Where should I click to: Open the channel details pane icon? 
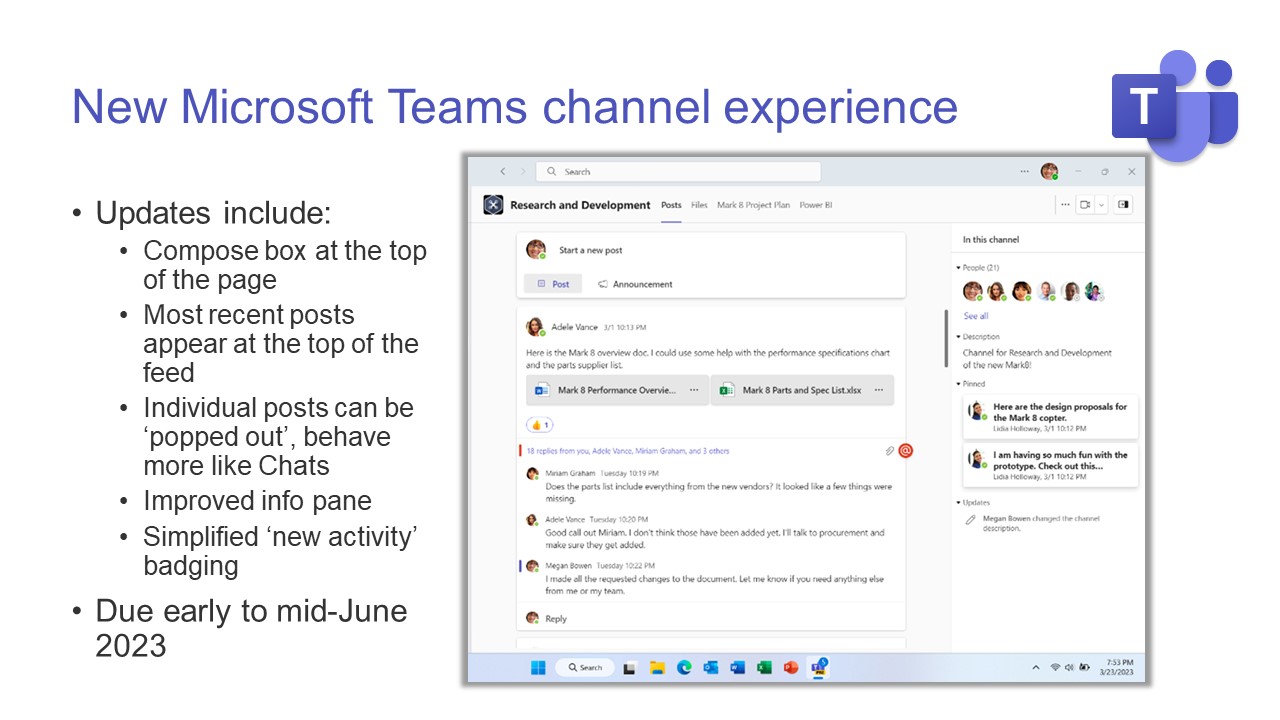[x=1124, y=204]
